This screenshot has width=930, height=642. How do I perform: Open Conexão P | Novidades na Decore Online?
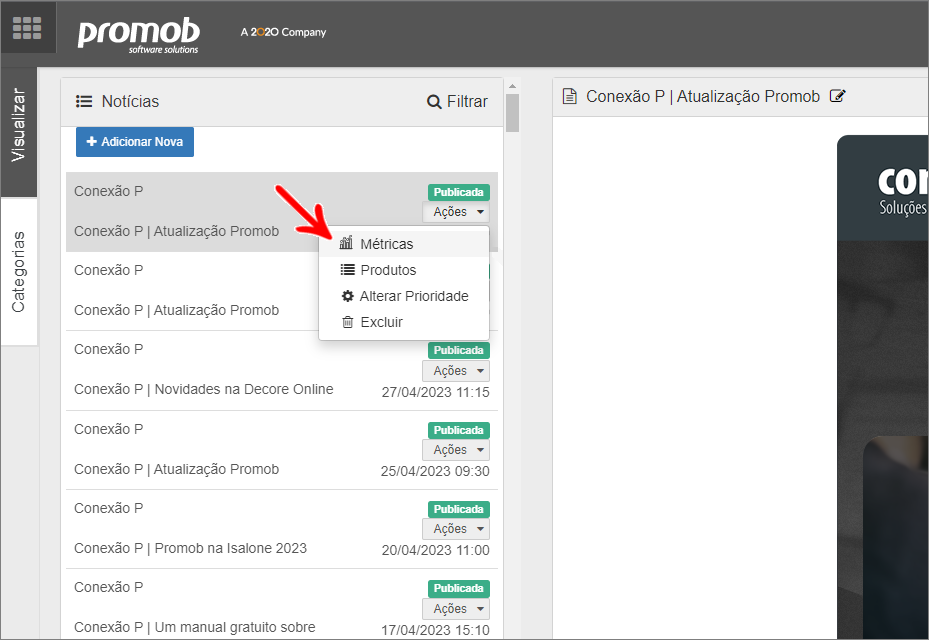click(203, 389)
